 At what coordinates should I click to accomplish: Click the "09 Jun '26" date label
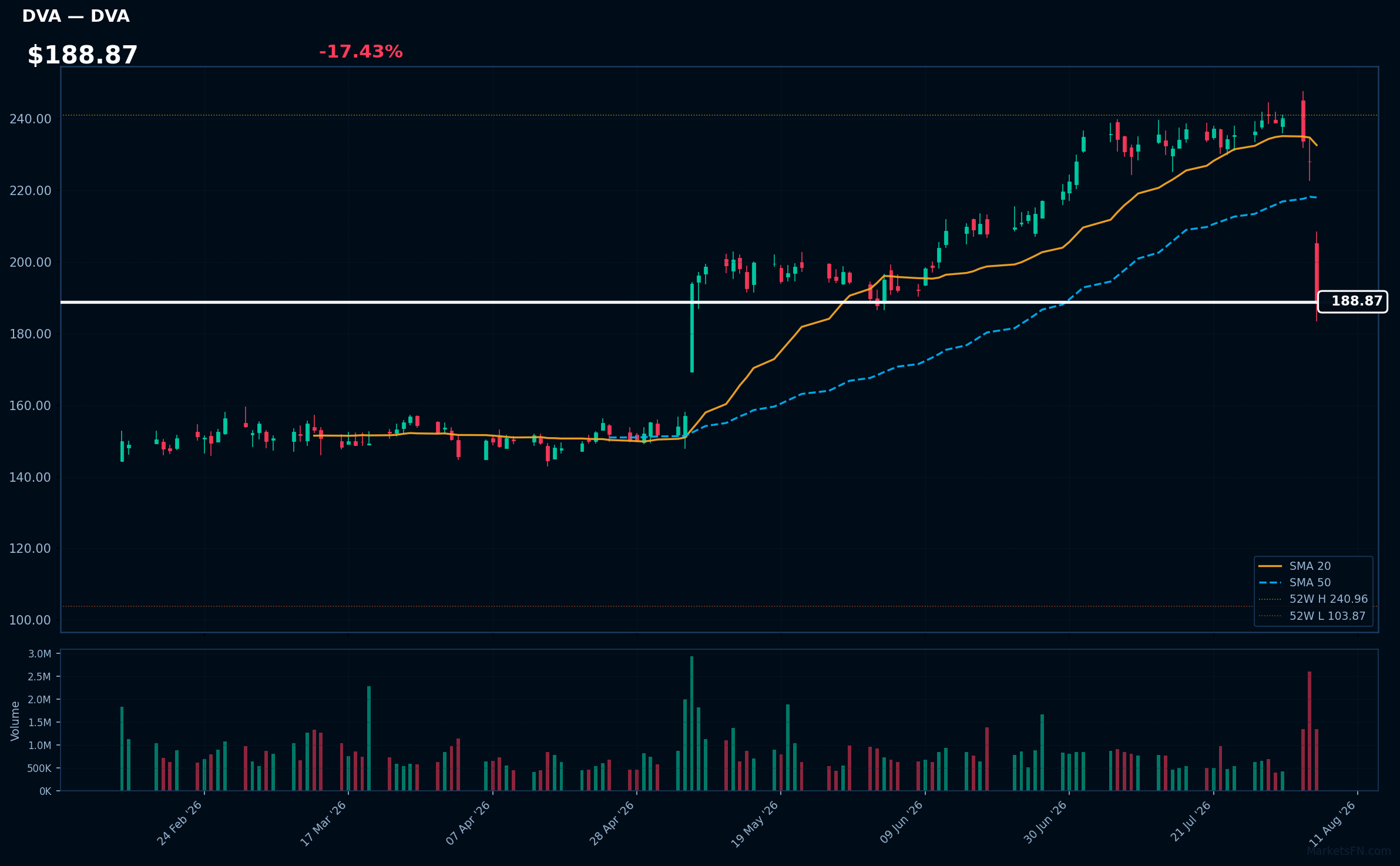click(x=901, y=824)
